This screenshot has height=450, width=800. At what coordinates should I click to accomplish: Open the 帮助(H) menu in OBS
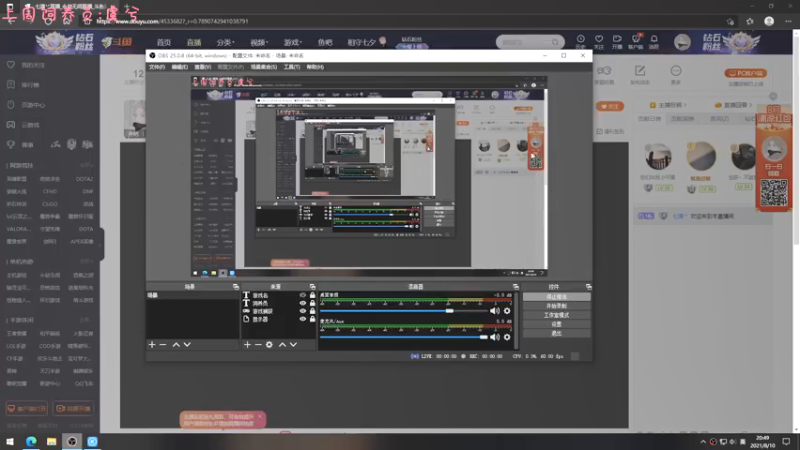[315, 67]
